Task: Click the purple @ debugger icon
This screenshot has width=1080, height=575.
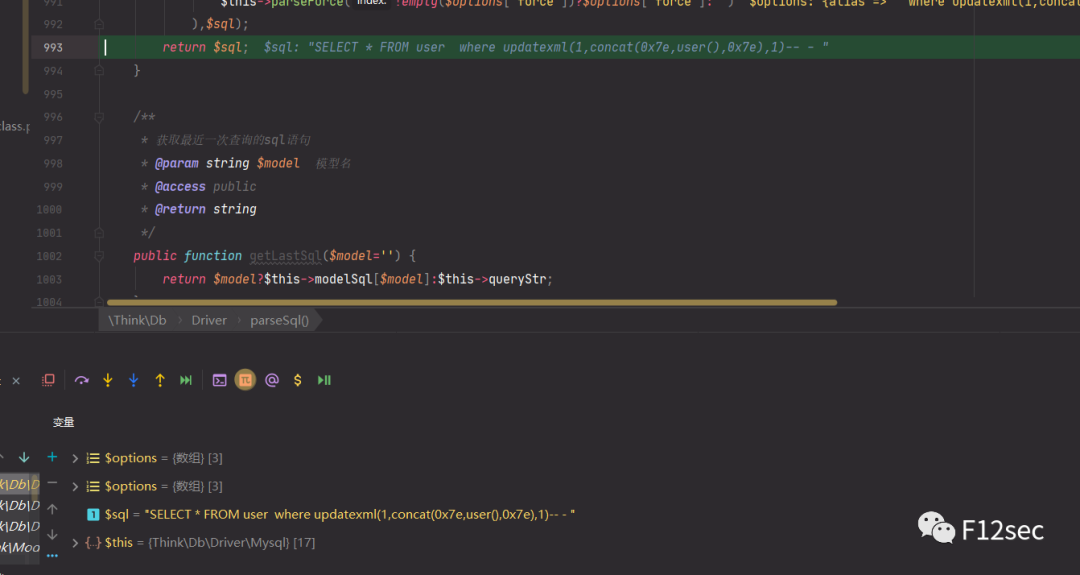Action: coord(272,380)
